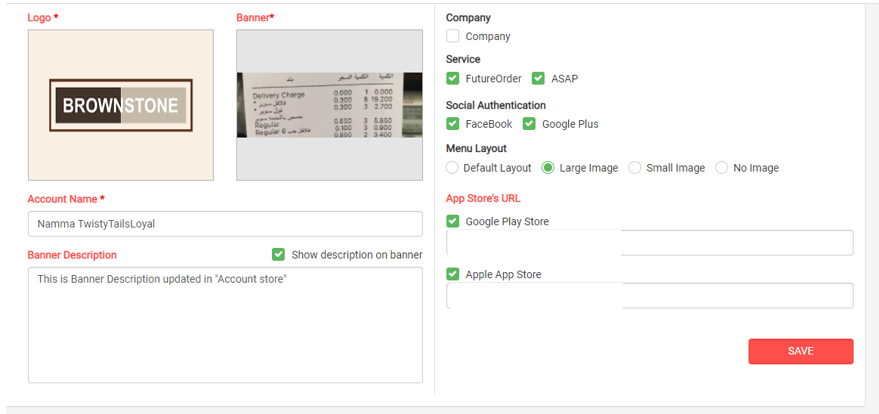Click the App Store's URL heading
Screen dimensions: 879x414
[x=483, y=198]
